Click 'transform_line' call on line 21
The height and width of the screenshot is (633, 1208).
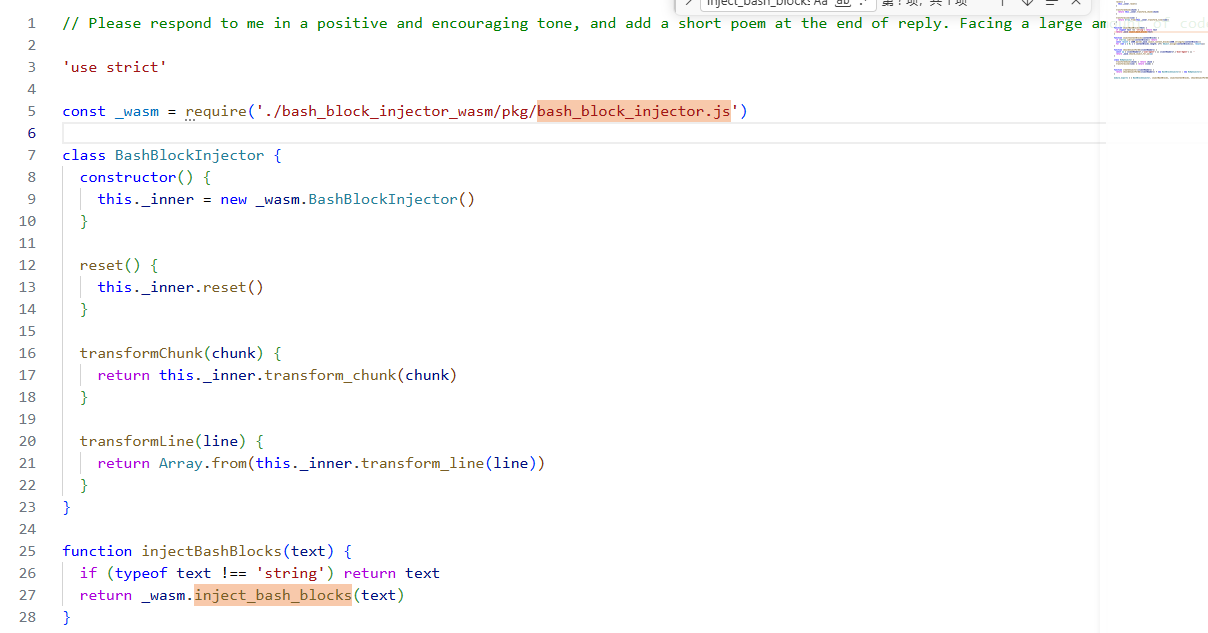pos(423,463)
